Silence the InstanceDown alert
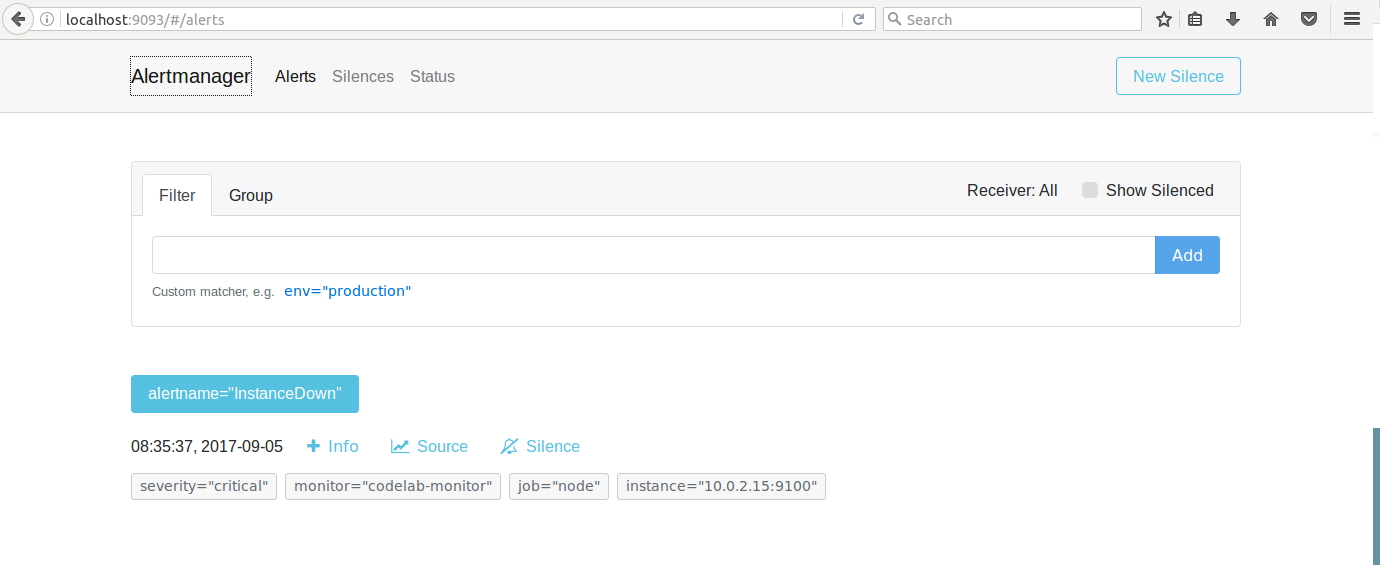The image size is (1380, 565). tap(540, 446)
